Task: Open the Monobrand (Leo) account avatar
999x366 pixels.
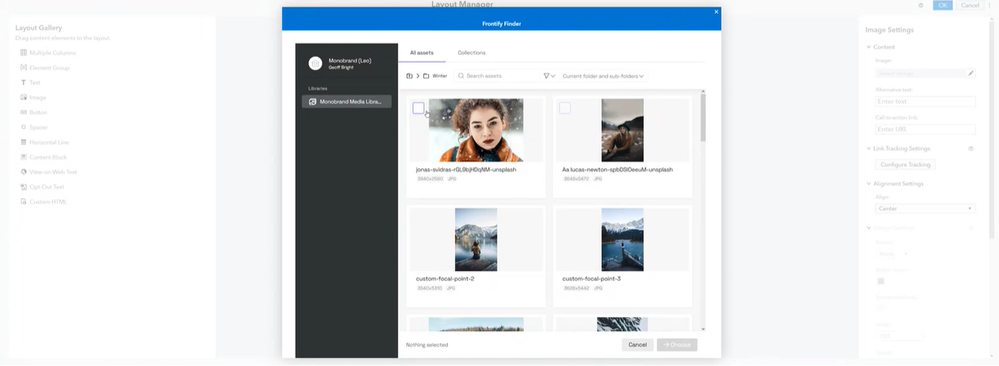Action: pos(315,63)
